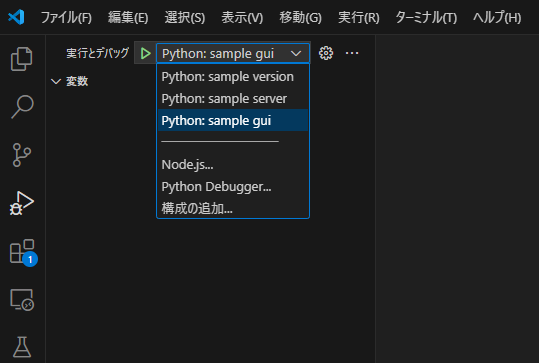Viewport: 539px width, 363px height.
Task: Open the Search view icon
Action: 22,107
